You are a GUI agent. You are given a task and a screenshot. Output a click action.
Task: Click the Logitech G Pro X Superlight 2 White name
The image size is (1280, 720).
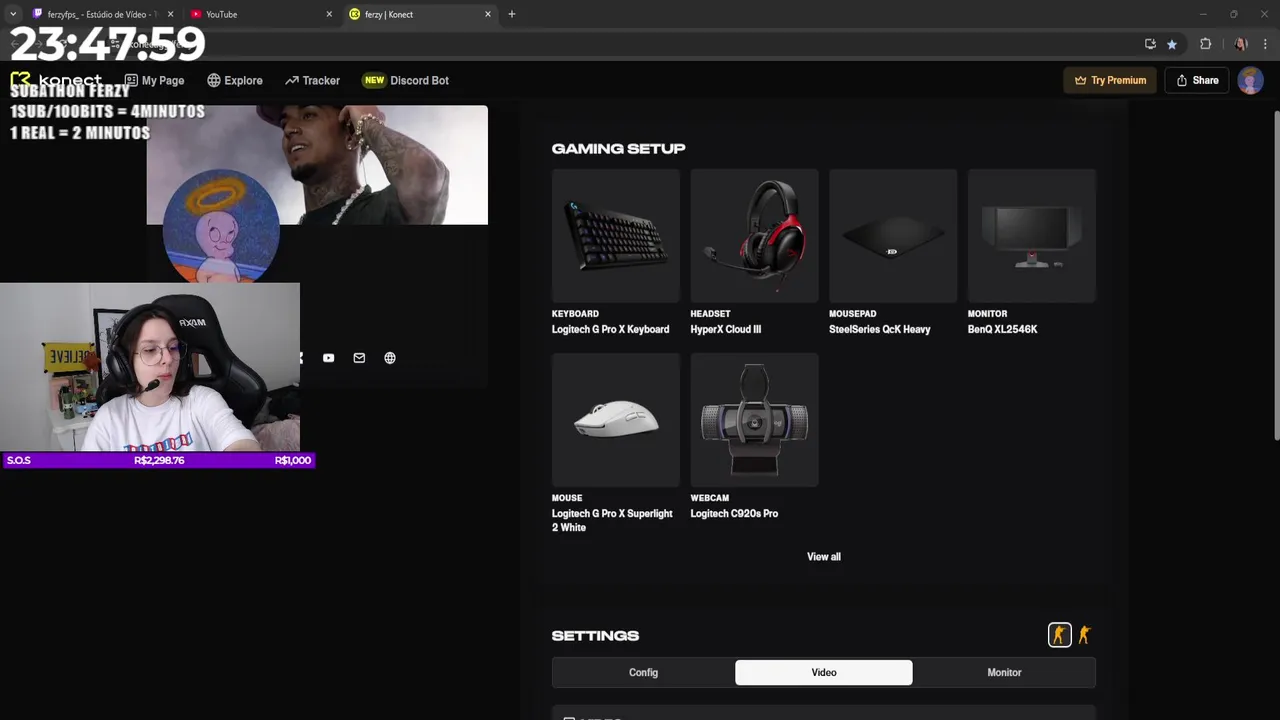(612, 520)
